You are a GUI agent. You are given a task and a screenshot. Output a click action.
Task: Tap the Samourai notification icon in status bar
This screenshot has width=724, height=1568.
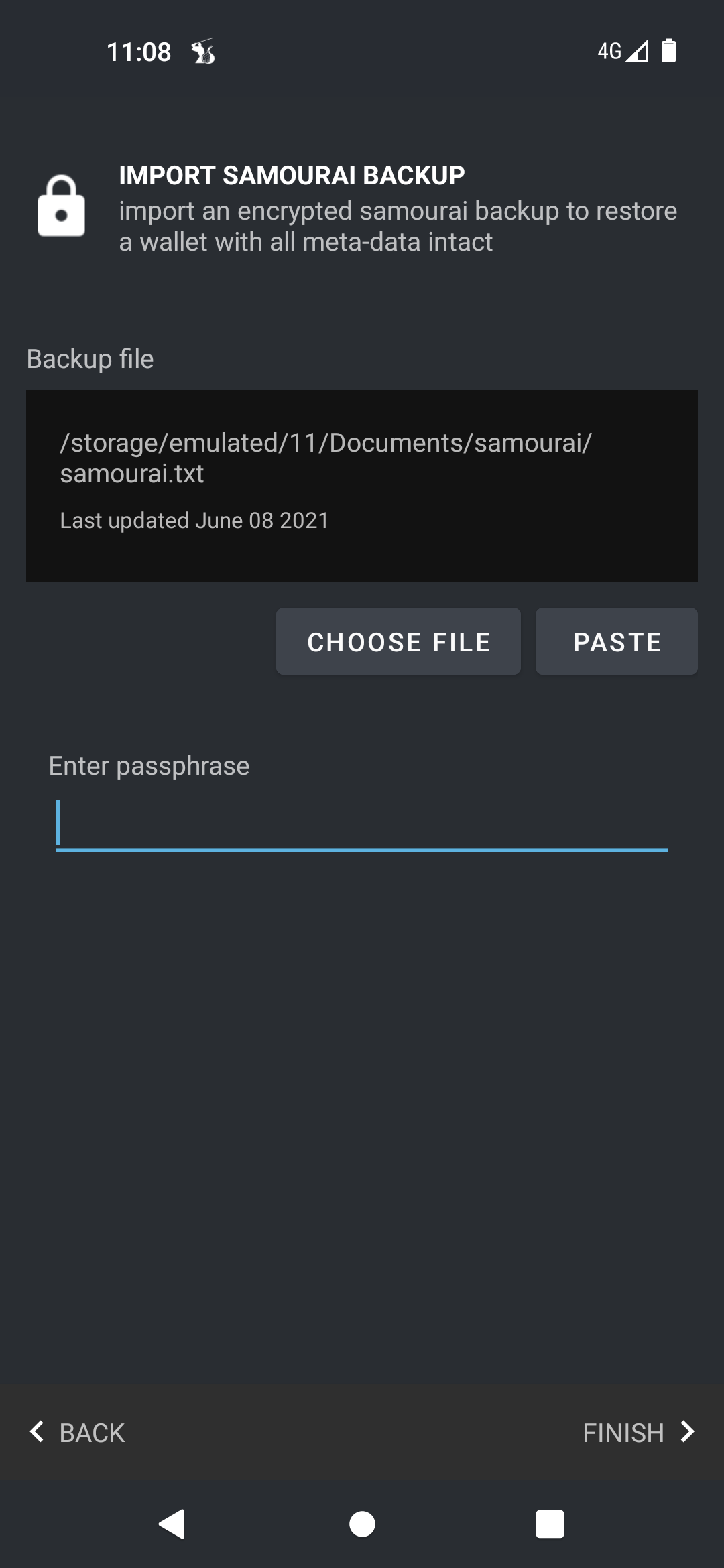pos(203,51)
